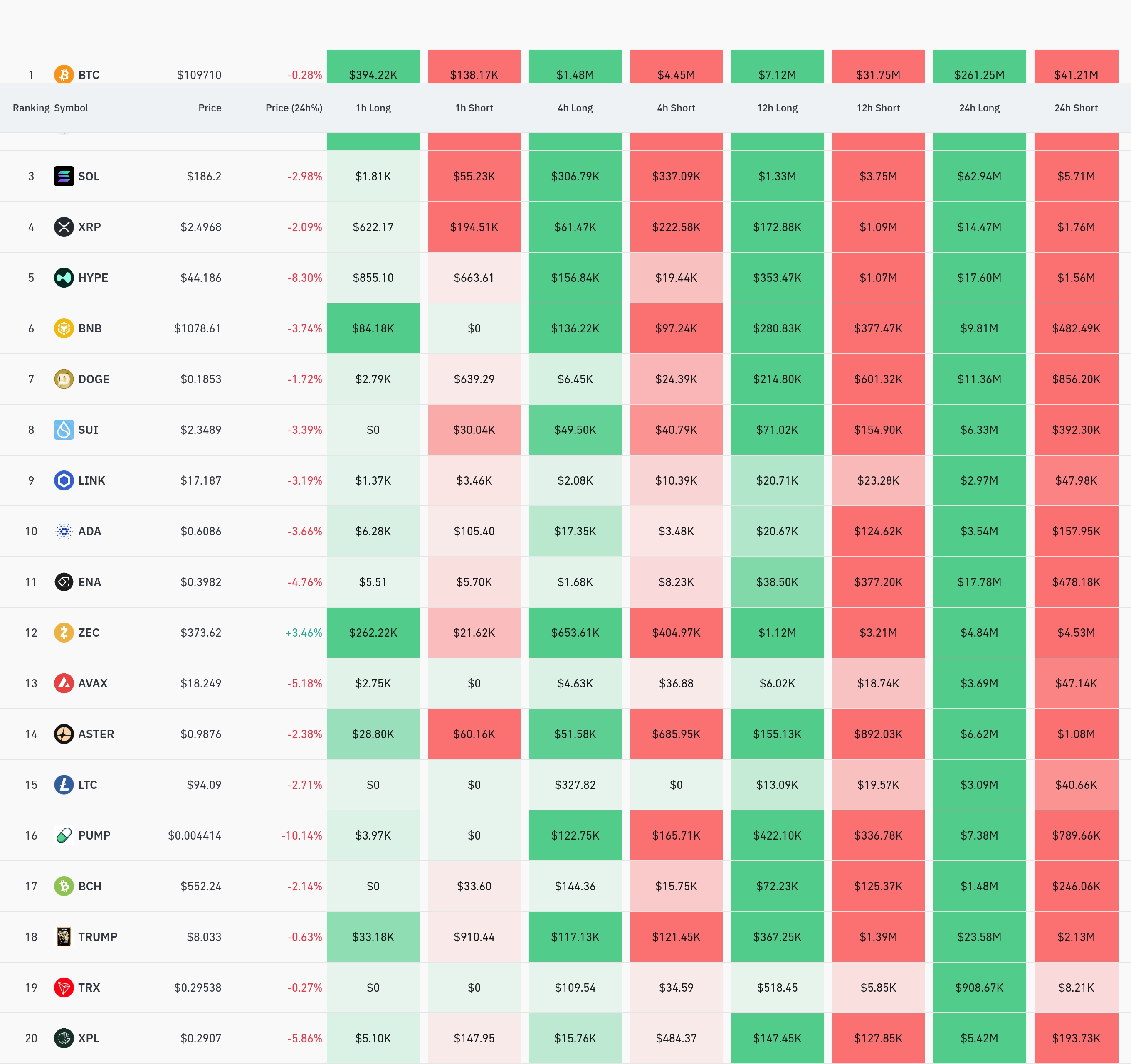
Task: Click the HYPE token icon
Action: [64, 278]
